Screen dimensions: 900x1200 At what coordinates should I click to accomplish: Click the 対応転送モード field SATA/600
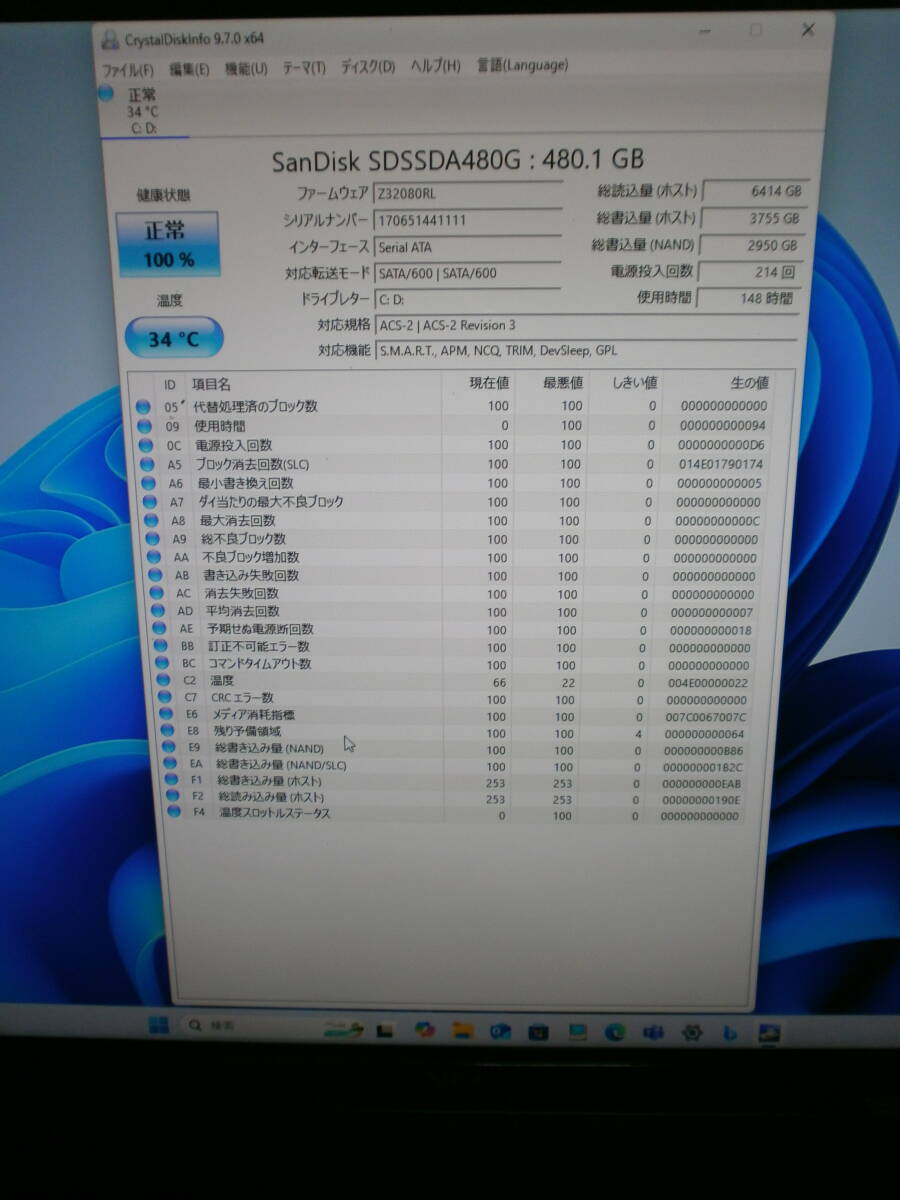[466, 272]
